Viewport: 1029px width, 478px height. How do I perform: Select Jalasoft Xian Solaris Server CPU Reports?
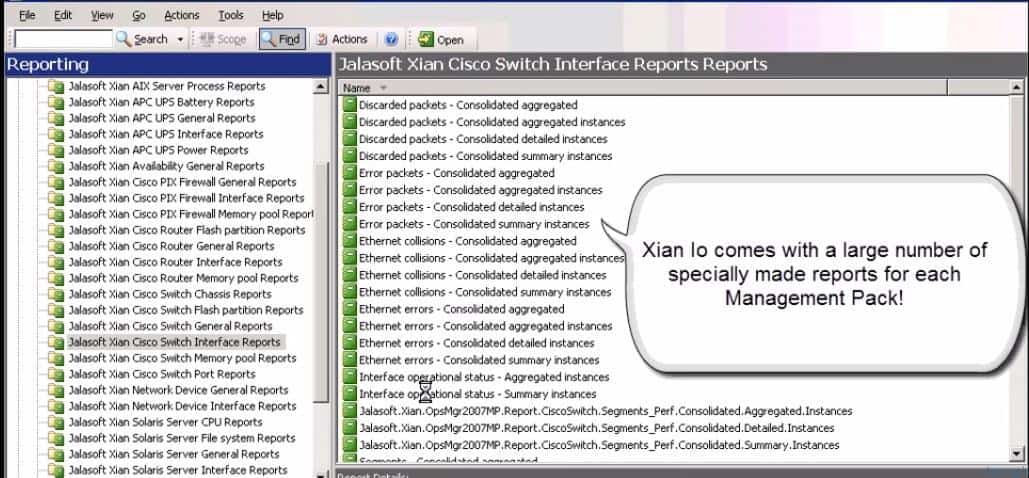(x=165, y=422)
